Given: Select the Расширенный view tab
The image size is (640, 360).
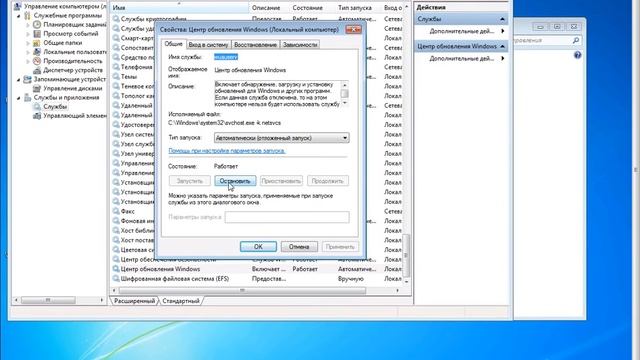Looking at the screenshot, I should point(134,301).
